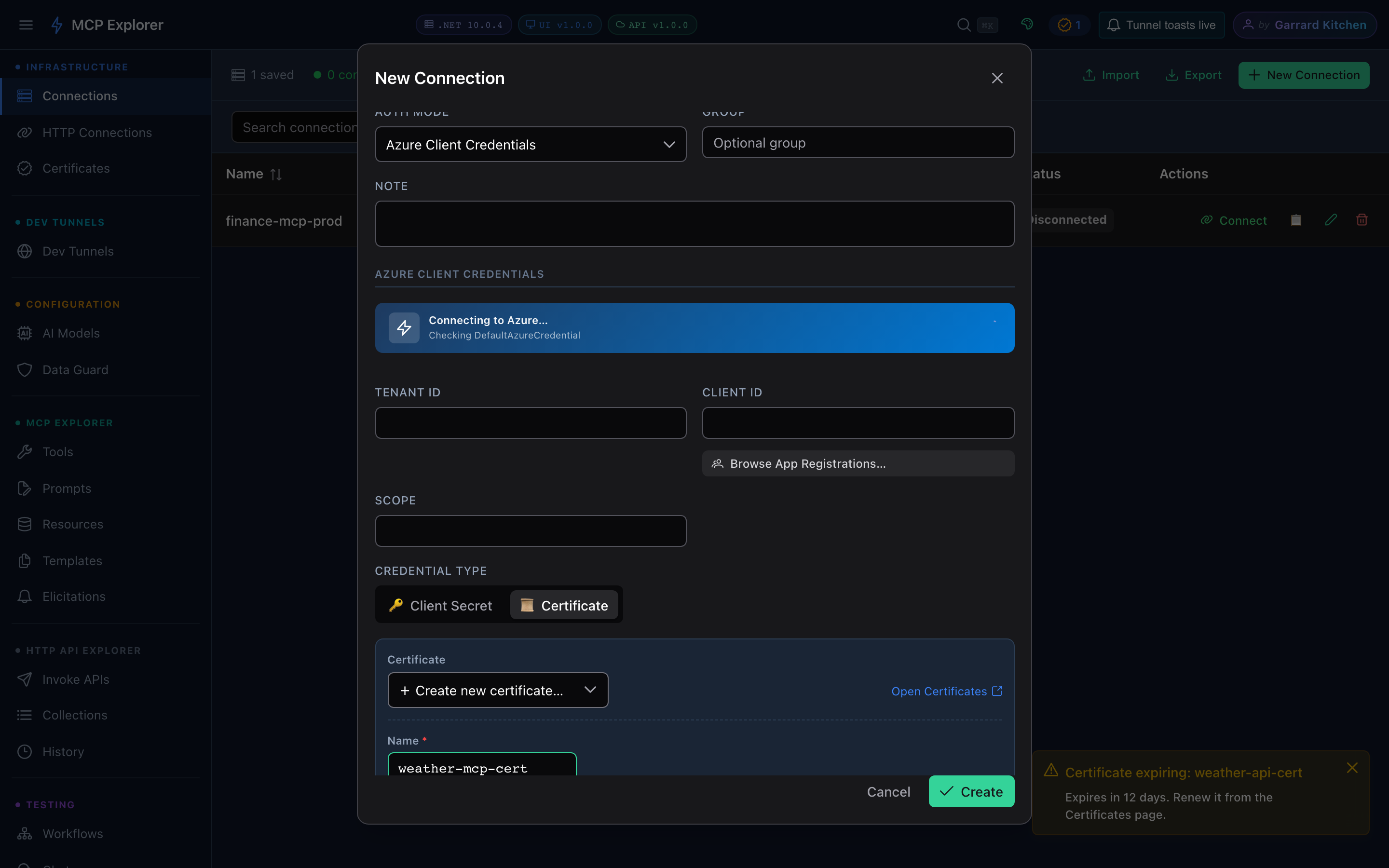The height and width of the screenshot is (868, 1389).
Task: Click the clipboard icon for finance-mcp-prod
Action: (1296, 220)
